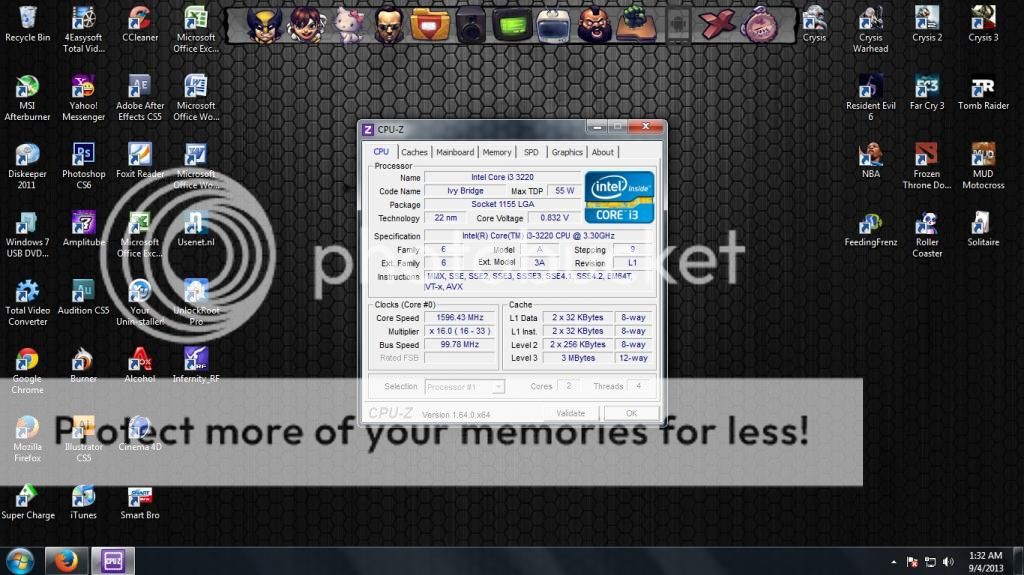Launch Diskeeper 2011 shortcut
Viewport: 1024px width, 575px height.
pos(27,166)
